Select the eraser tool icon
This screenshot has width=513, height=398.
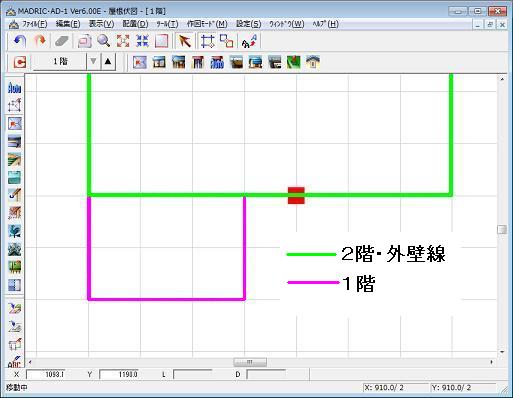coord(61,41)
